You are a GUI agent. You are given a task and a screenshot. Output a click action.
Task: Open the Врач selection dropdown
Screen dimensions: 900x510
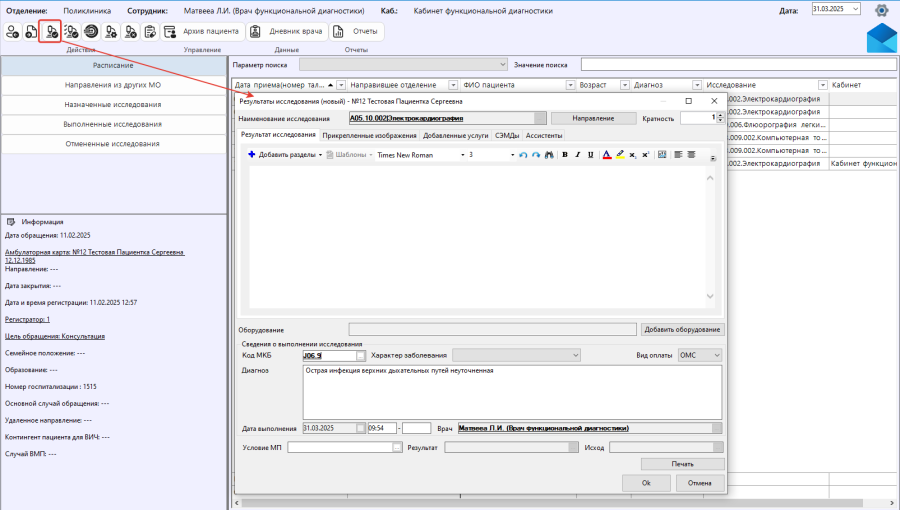pyautogui.click(x=717, y=428)
